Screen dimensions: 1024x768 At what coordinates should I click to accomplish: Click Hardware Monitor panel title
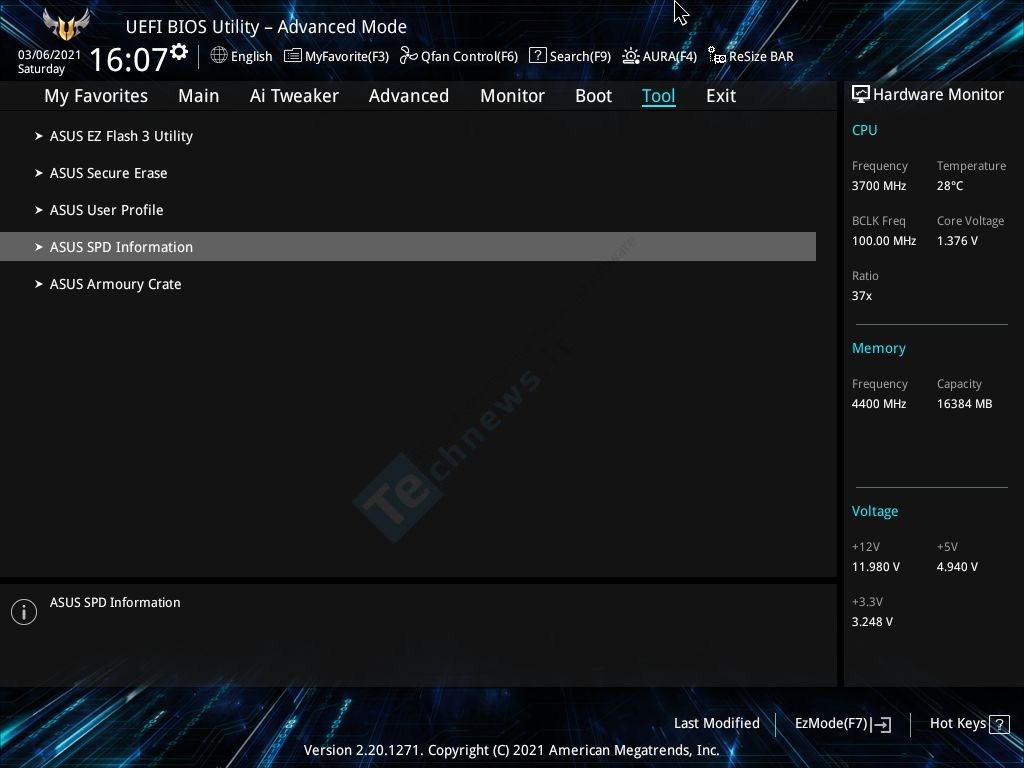(938, 95)
